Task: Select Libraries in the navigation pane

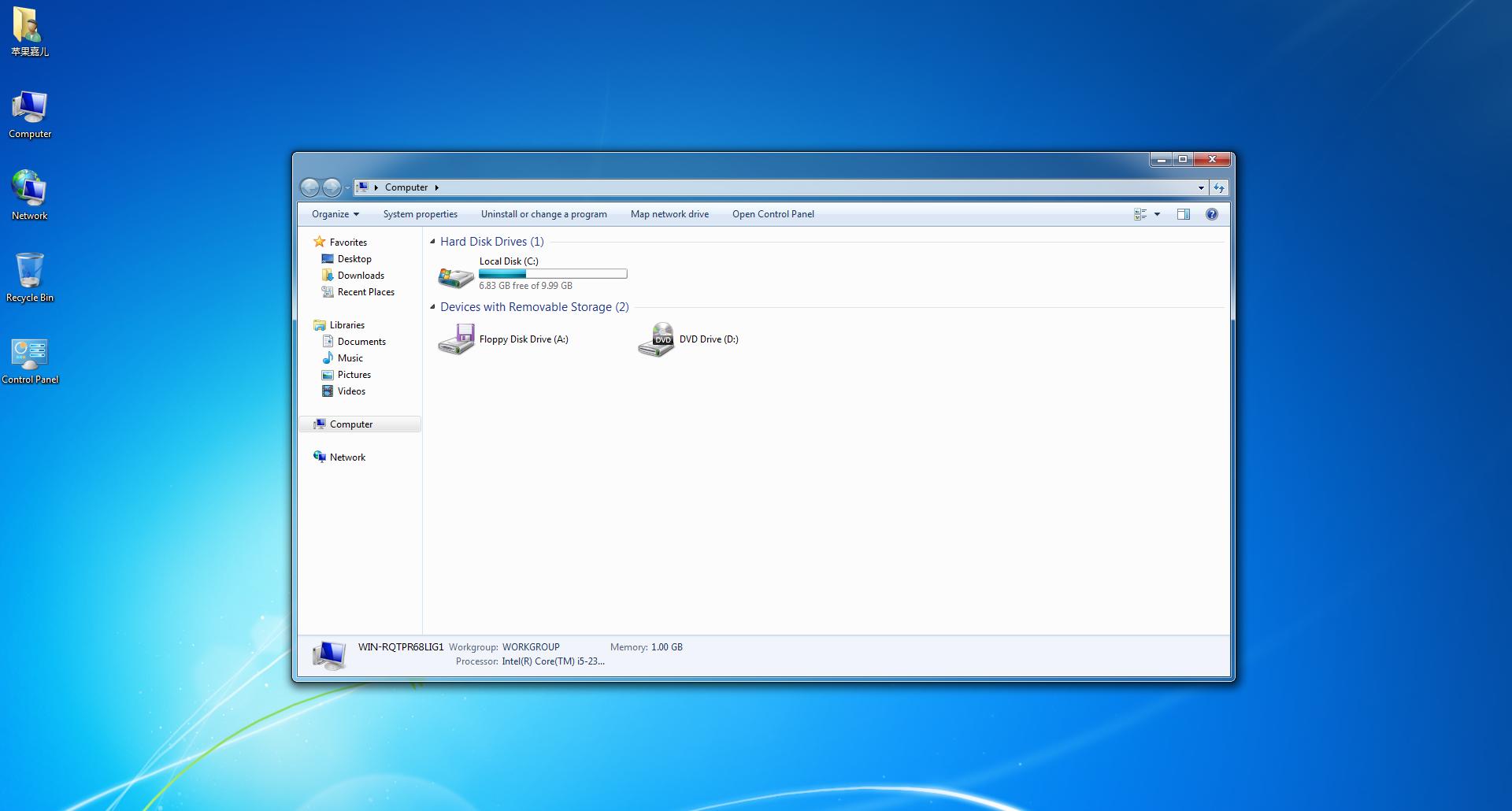Action: pos(339,325)
